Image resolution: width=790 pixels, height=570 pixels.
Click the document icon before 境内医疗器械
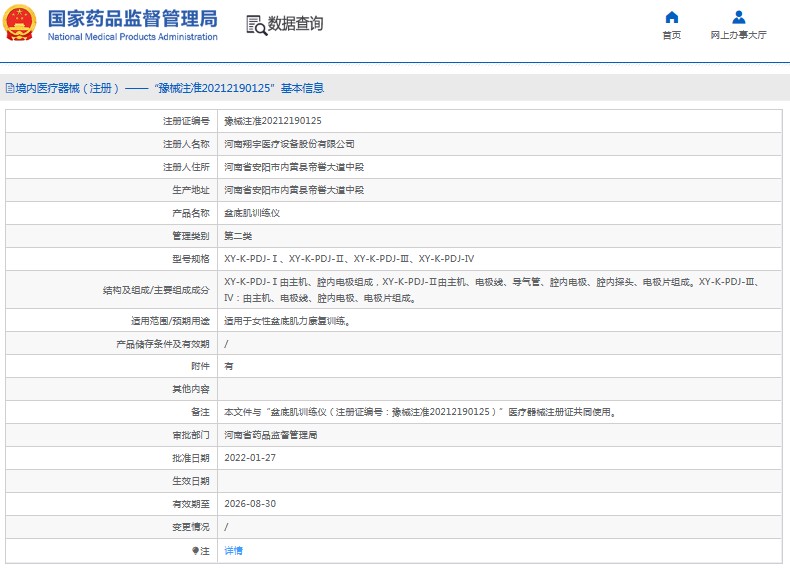(10, 88)
